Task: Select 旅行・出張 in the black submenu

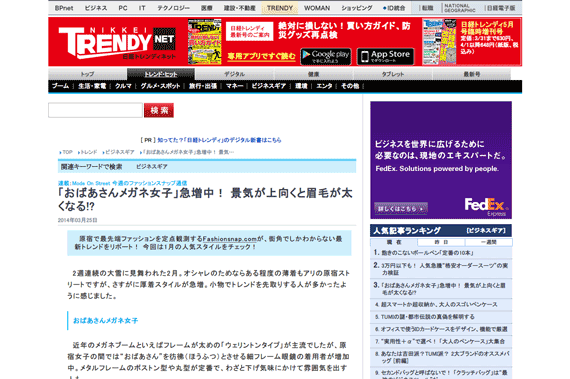Action: (203, 86)
